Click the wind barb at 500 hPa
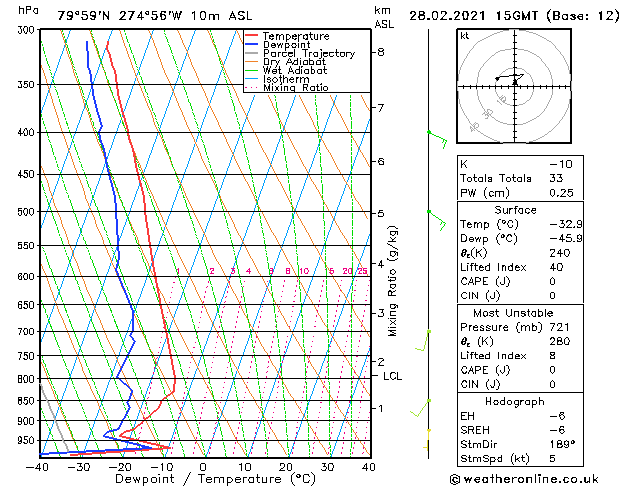The width and height of the screenshot is (629, 486). click(x=437, y=220)
